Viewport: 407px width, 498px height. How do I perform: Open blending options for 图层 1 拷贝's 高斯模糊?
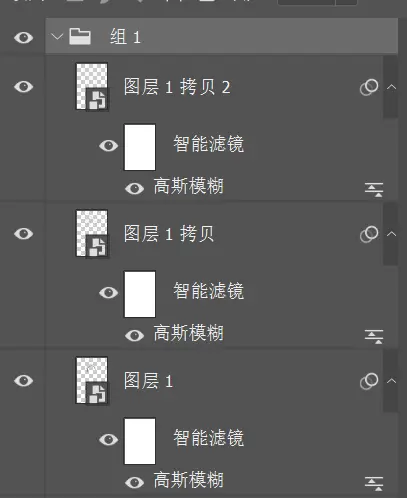pyautogui.click(x=374, y=337)
